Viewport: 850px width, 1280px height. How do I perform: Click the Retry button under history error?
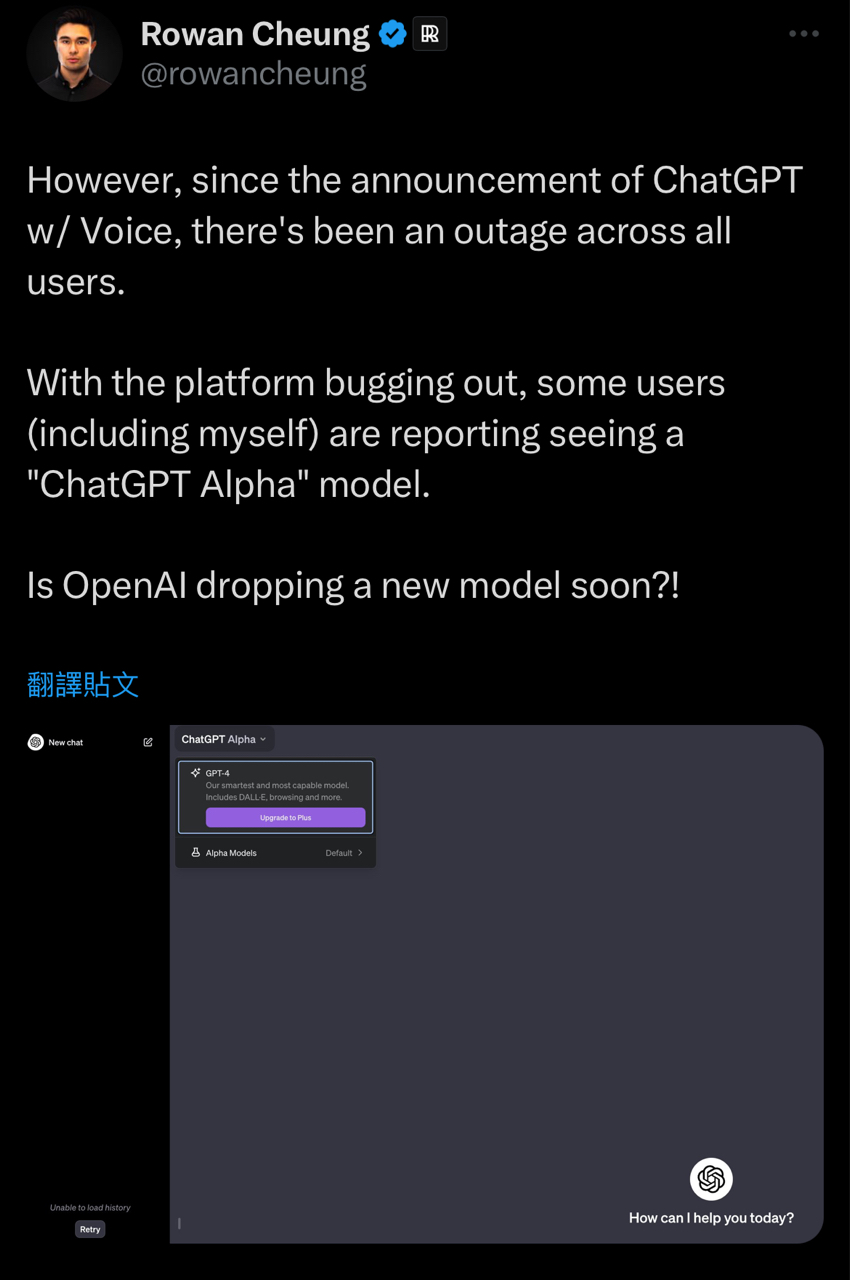point(90,1229)
